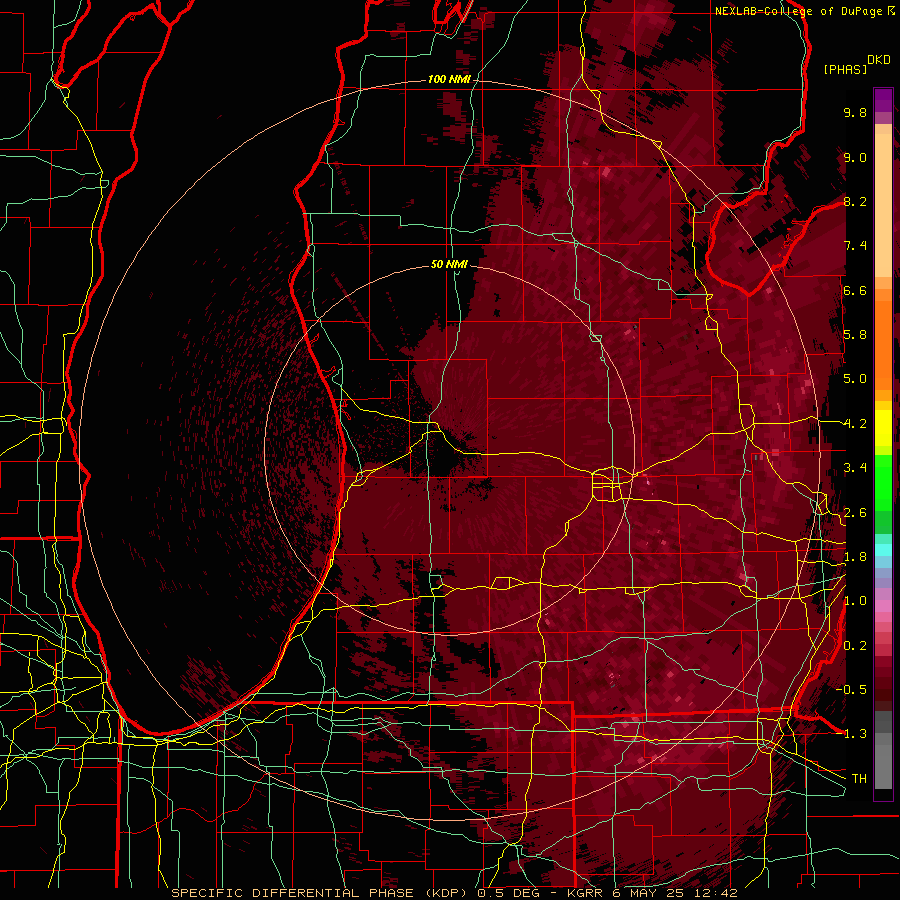This screenshot has width=900, height=900.
Task: Click the 0.2 legend value
Action: 855,646
